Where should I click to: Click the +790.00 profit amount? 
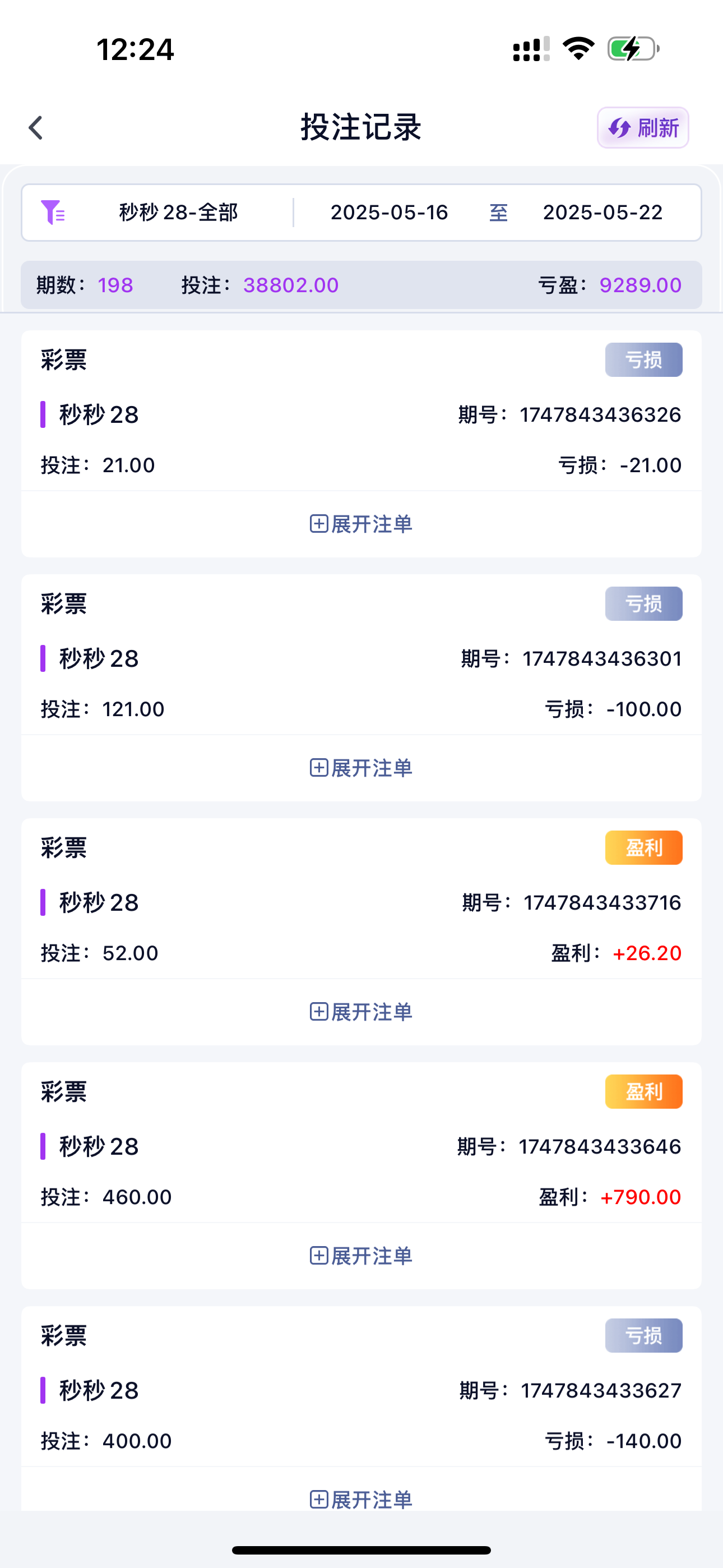click(640, 1197)
